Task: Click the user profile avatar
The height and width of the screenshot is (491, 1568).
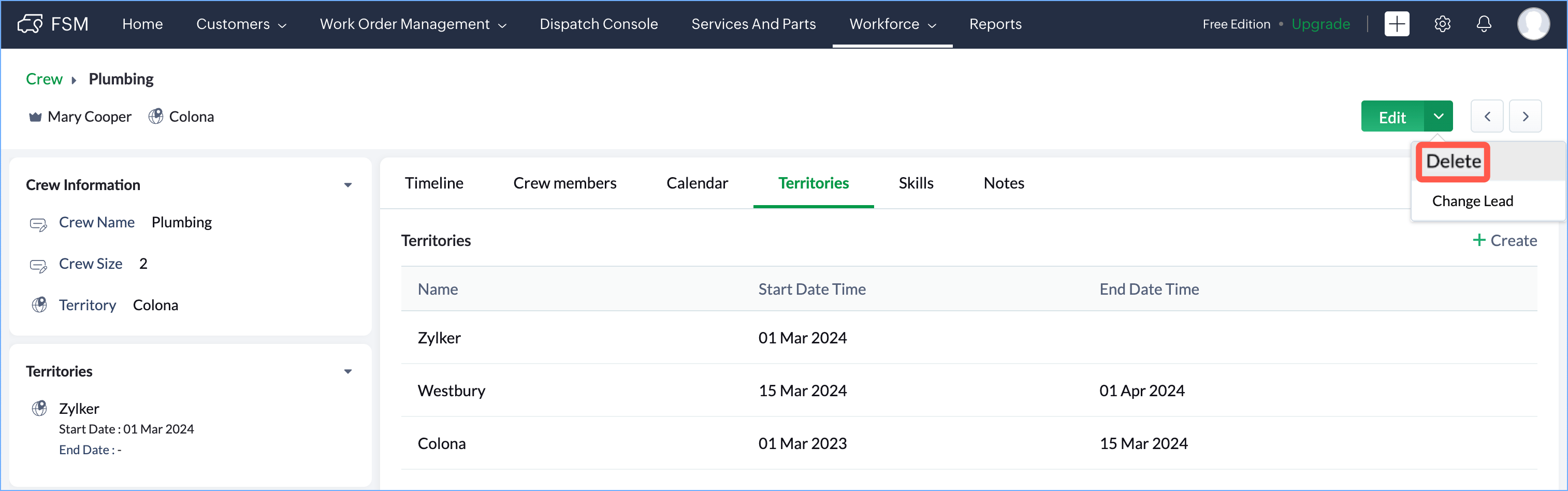Action: point(1533,24)
